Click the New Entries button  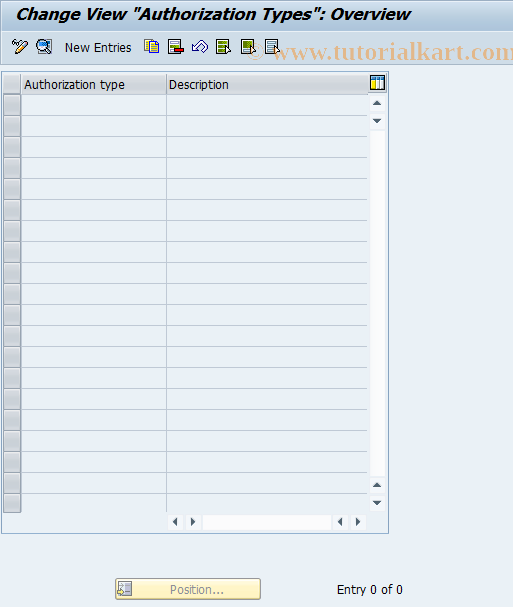98,48
